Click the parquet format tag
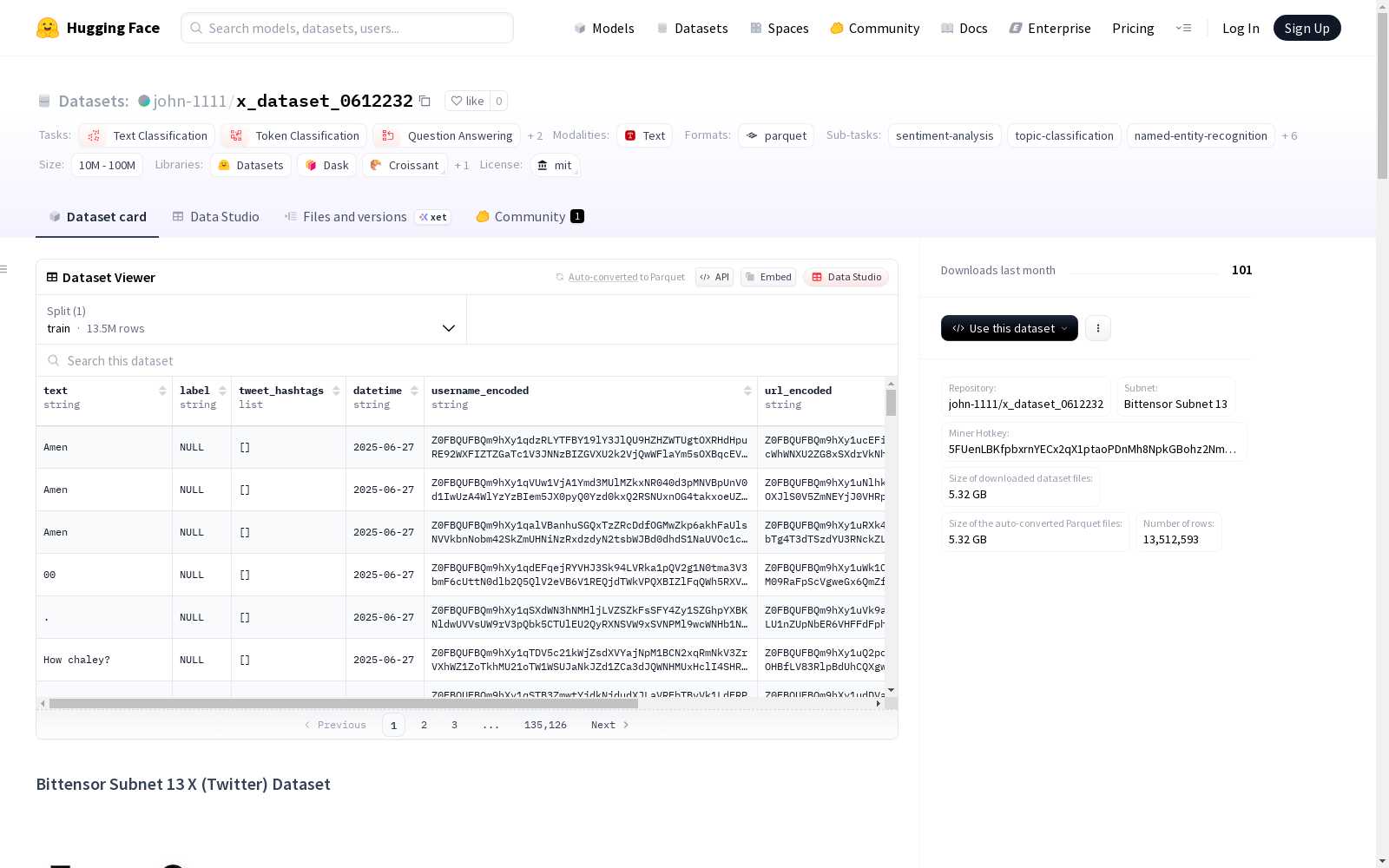Image resolution: width=1389 pixels, height=868 pixels. coord(776,135)
